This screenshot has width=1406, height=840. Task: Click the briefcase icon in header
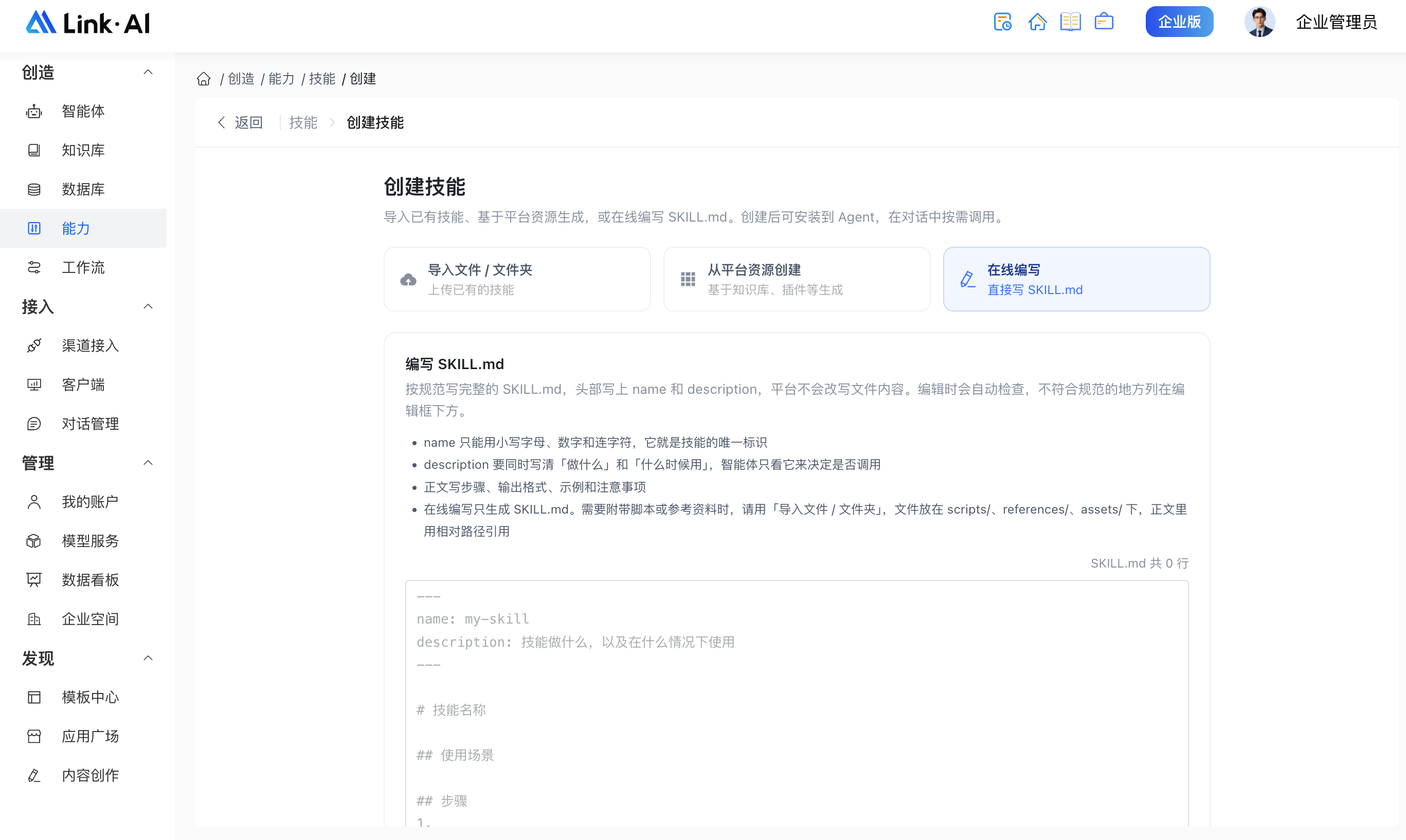1104,22
